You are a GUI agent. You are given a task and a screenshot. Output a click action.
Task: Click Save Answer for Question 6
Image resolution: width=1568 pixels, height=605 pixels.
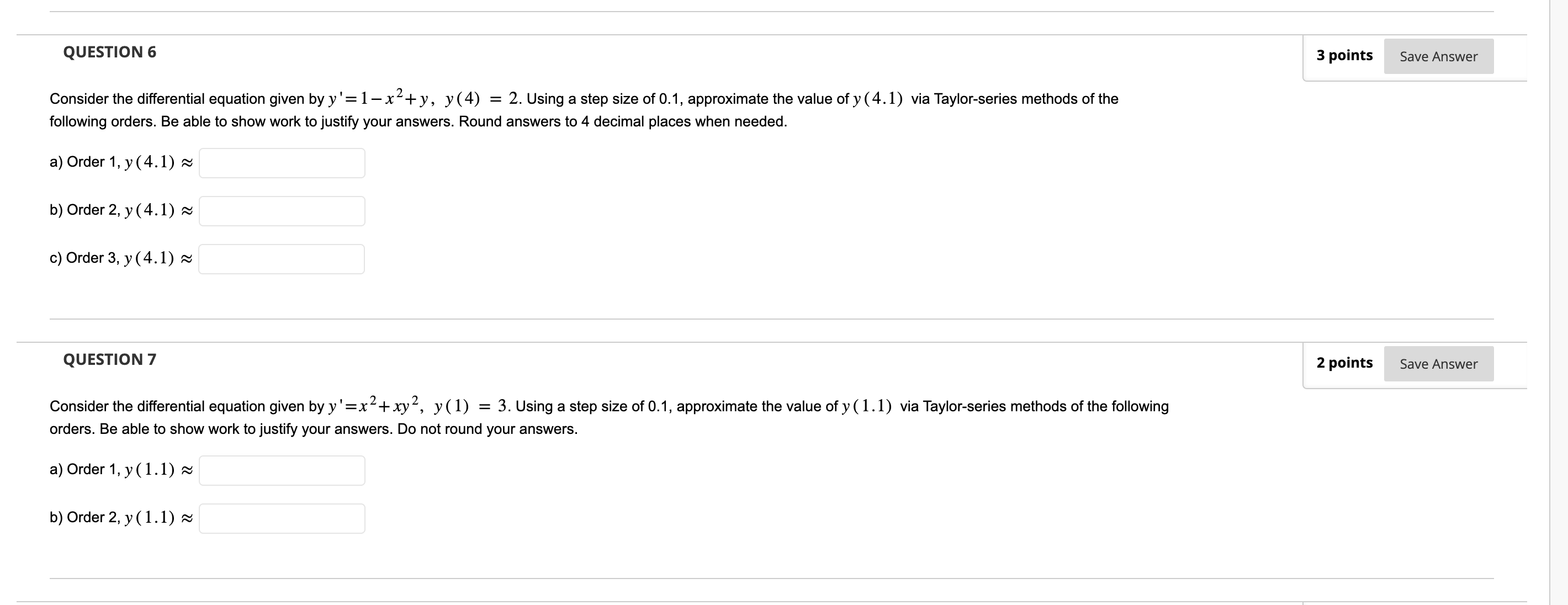tap(1438, 56)
